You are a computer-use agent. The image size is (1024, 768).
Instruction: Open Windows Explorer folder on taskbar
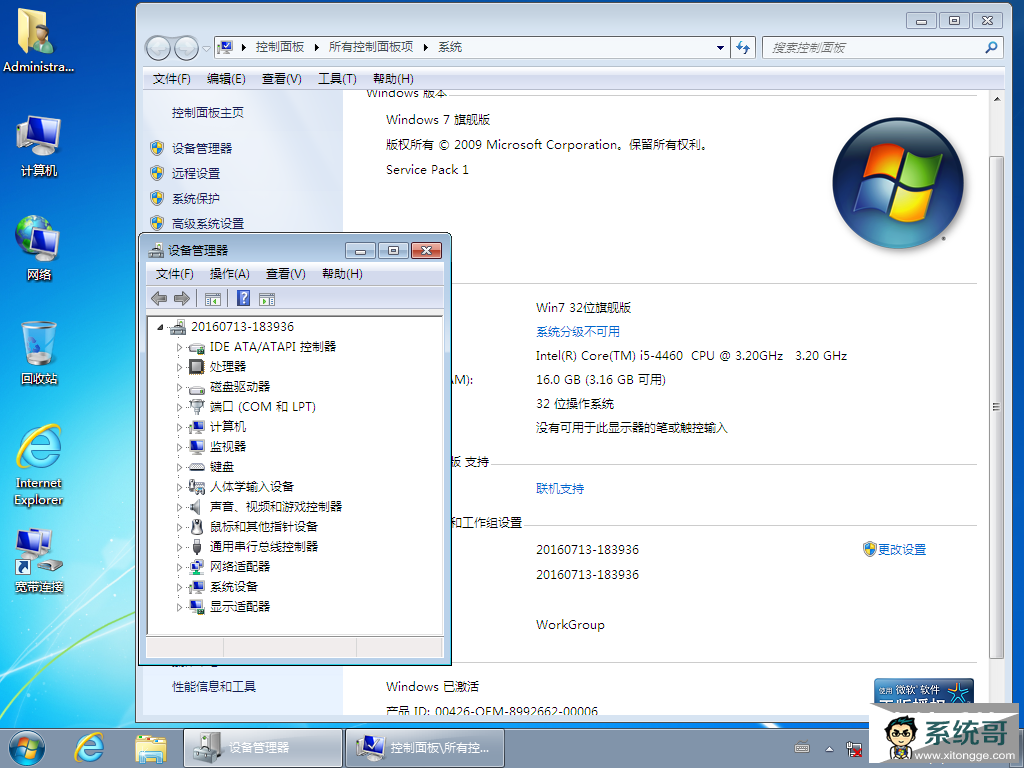(x=151, y=748)
